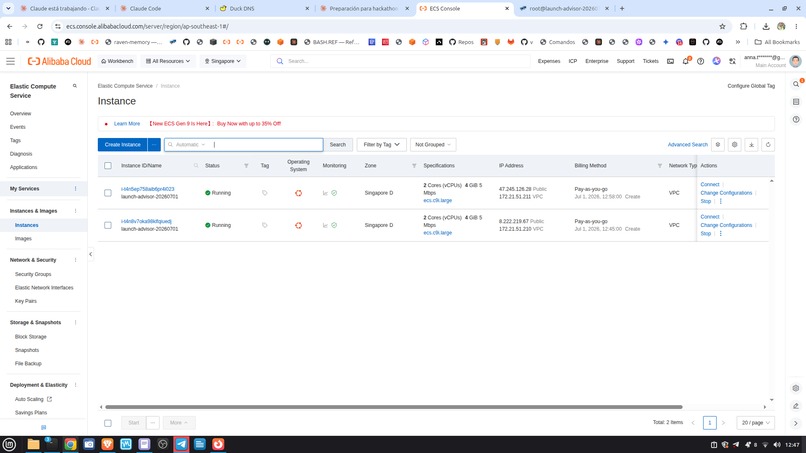Open the Telegram taskbar app
This screenshot has width=806, height=453.
tap(181, 444)
